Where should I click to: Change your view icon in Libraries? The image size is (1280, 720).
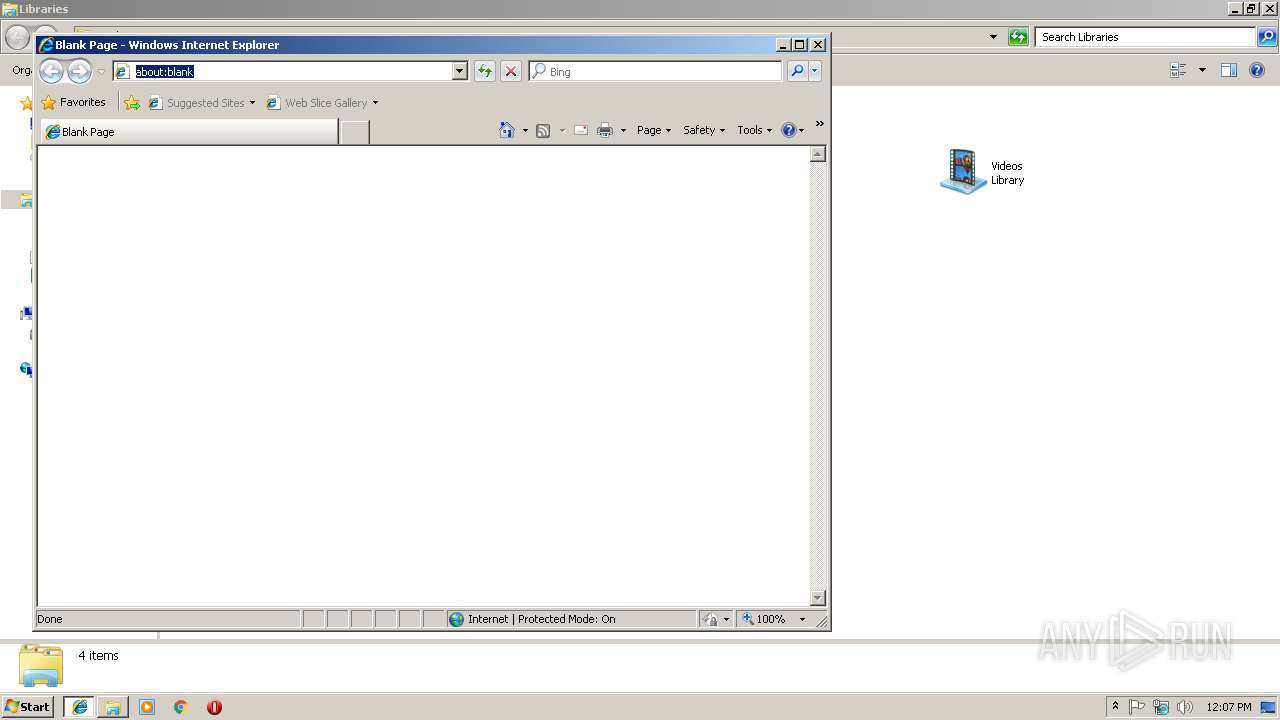(x=1178, y=70)
